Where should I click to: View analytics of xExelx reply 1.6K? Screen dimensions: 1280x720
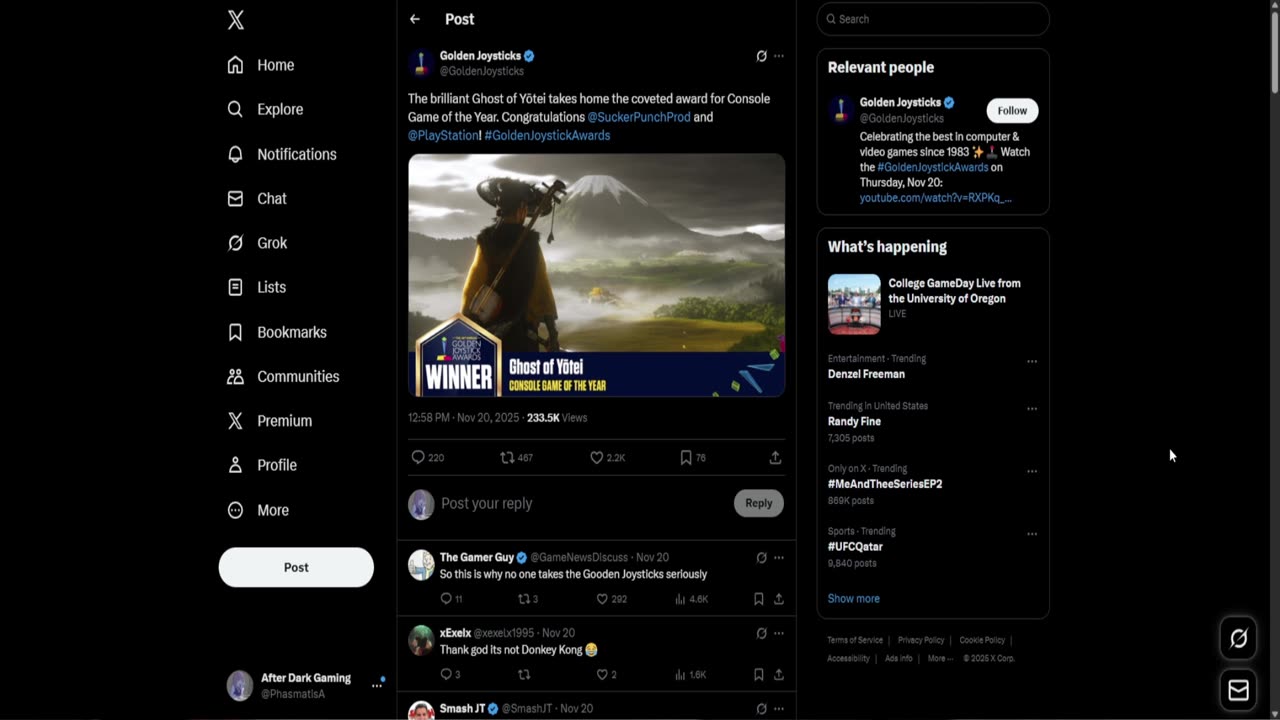[692, 675]
